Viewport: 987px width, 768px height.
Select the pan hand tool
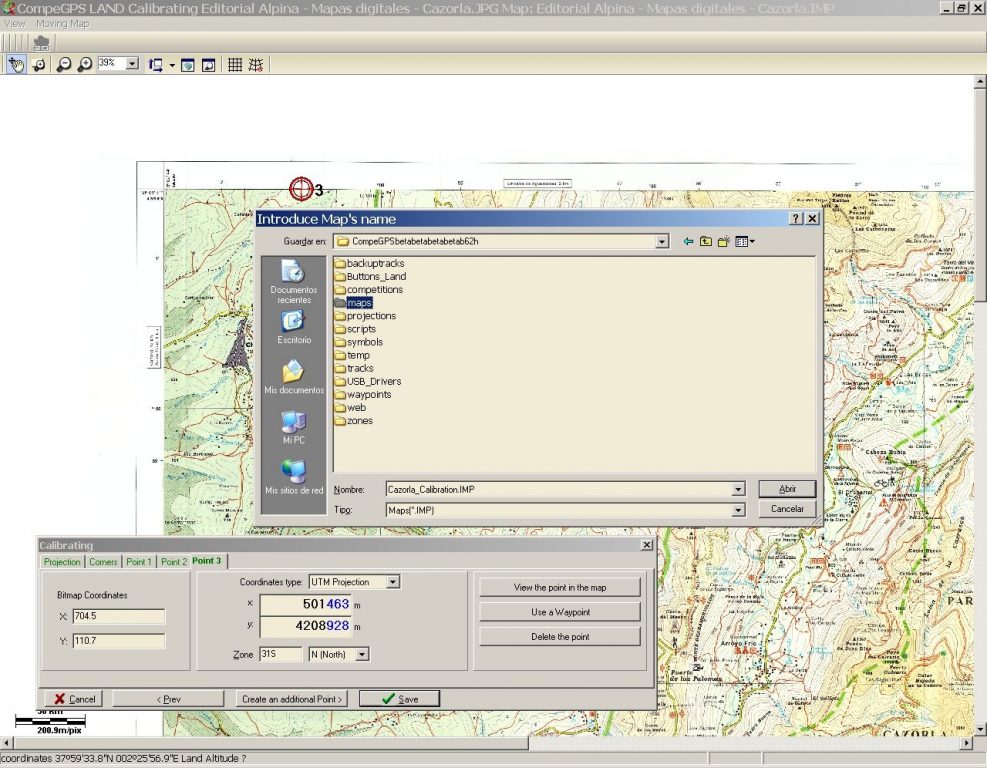16,64
